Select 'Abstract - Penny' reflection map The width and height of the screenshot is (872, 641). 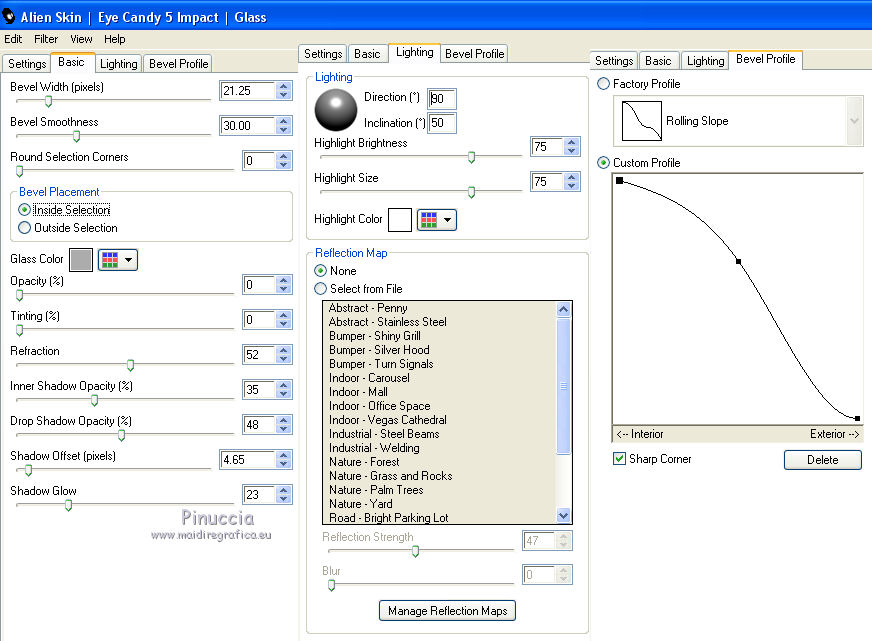pyautogui.click(x=368, y=307)
